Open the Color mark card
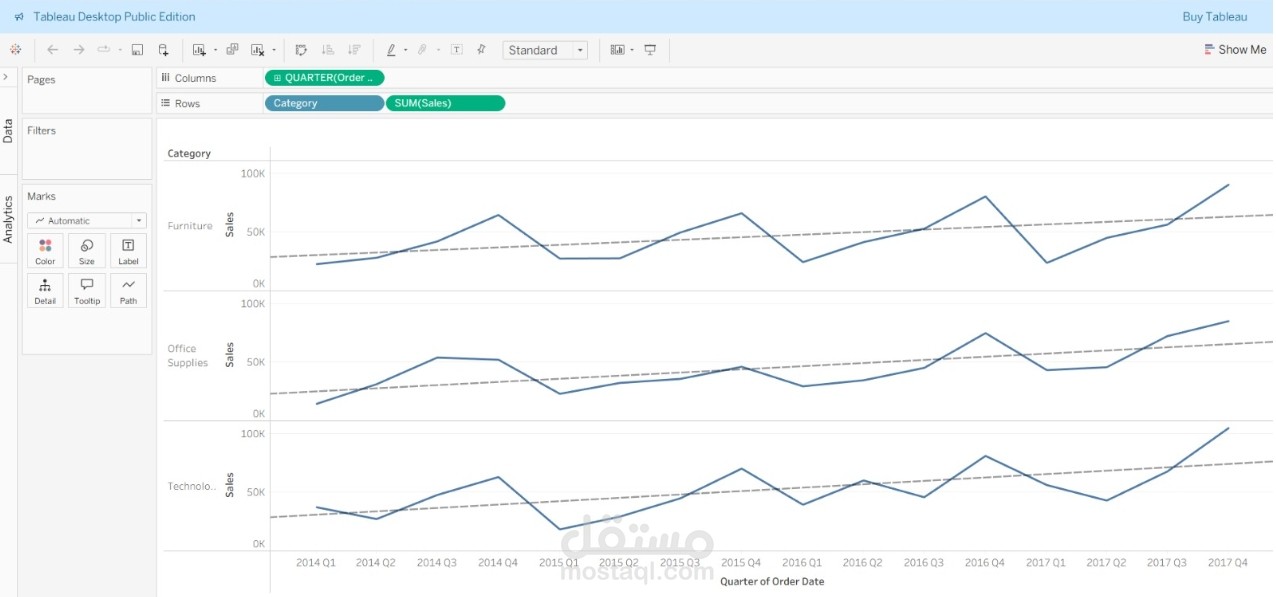 click(45, 251)
